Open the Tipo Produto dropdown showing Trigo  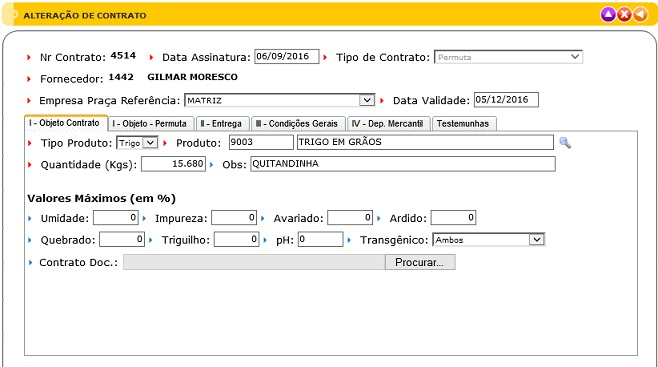click(137, 143)
